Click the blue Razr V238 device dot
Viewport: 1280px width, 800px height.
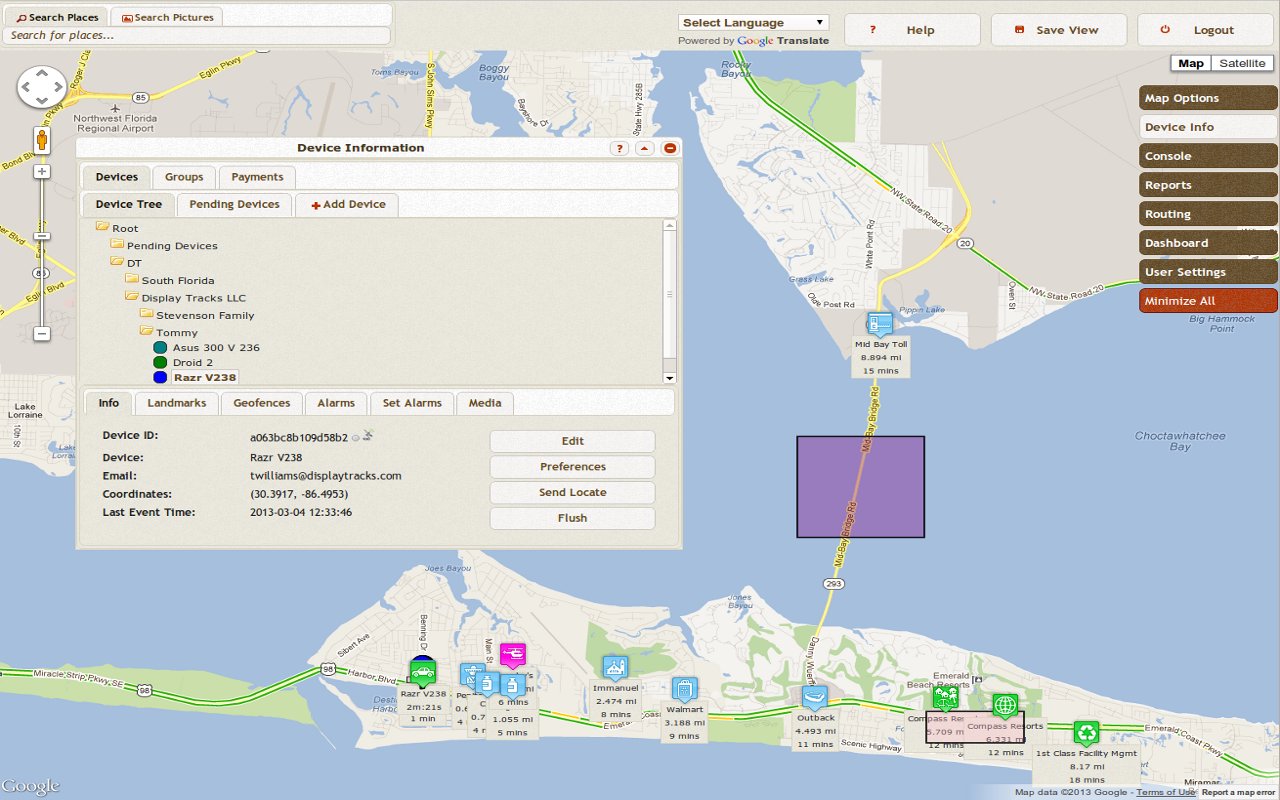tap(160, 377)
